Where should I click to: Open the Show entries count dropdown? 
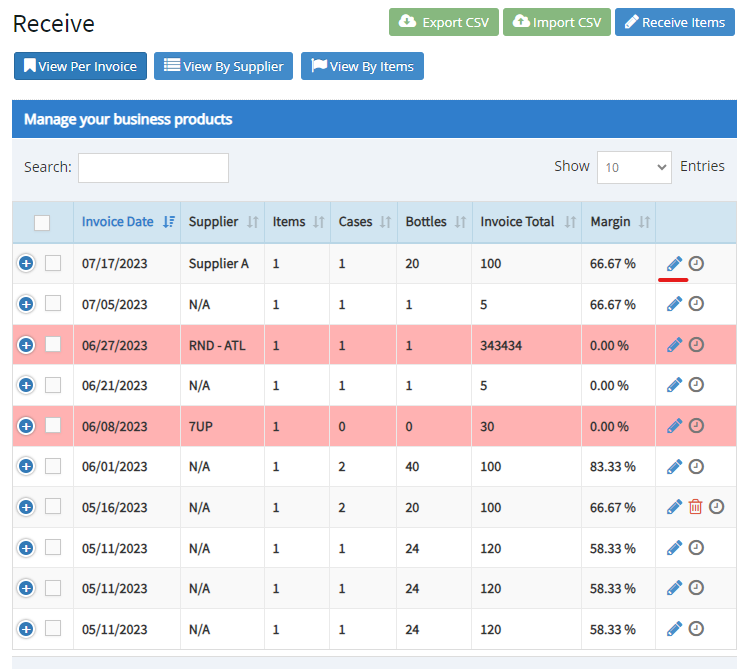[634, 168]
